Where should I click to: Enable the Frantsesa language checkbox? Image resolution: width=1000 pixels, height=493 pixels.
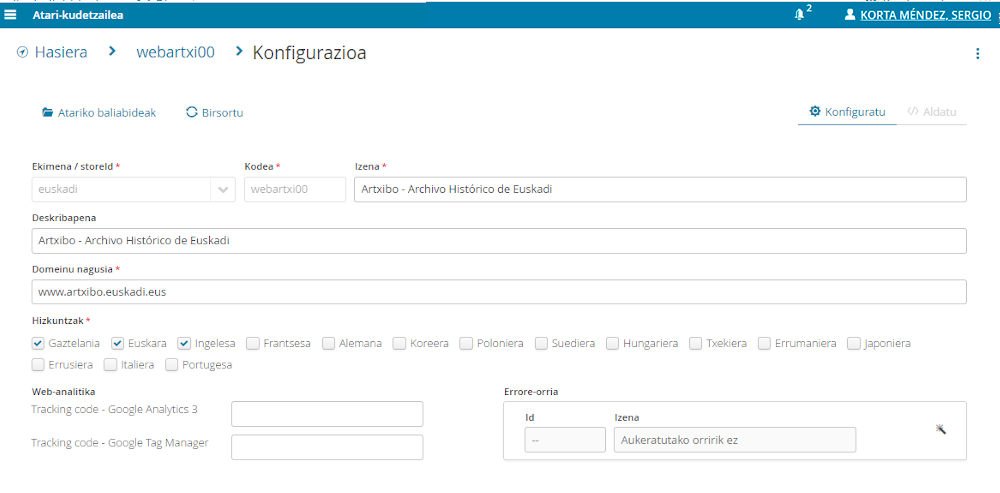253,343
